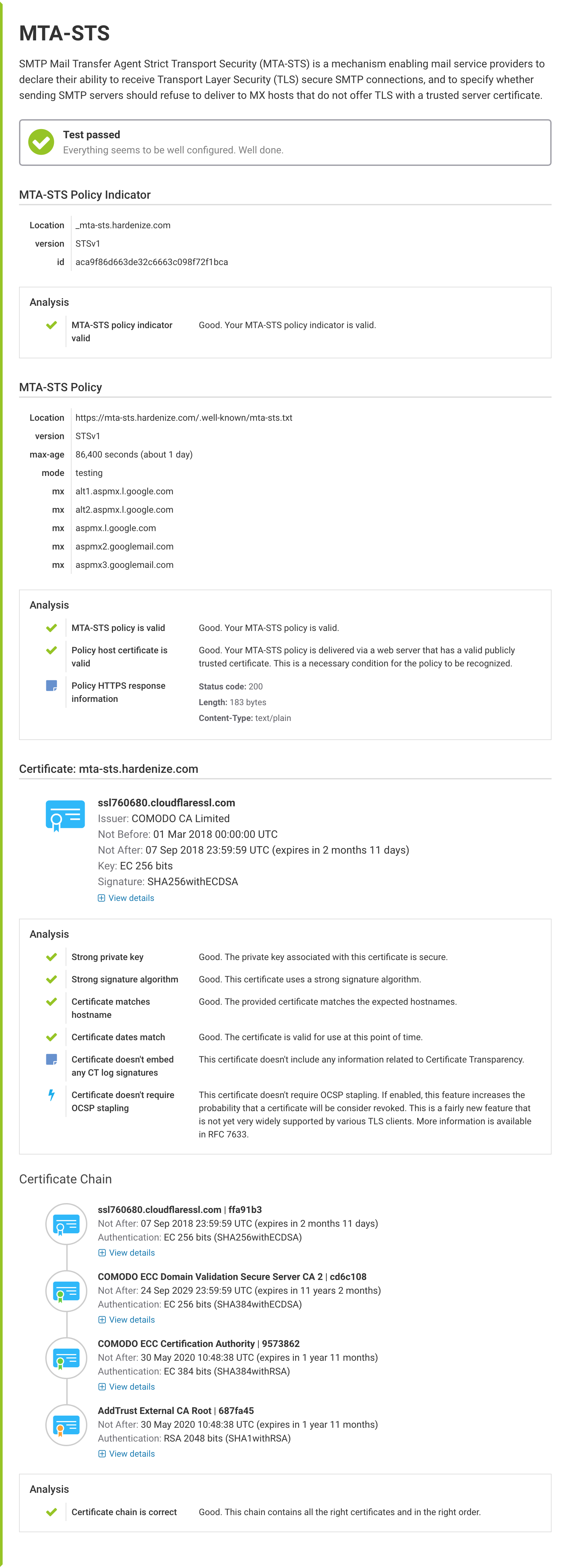
Task: Click the blue note icon for CT log signatures
Action: click(x=52, y=1059)
